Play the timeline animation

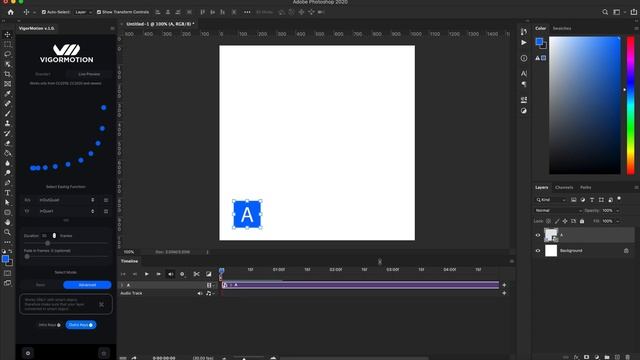[x=147, y=274]
